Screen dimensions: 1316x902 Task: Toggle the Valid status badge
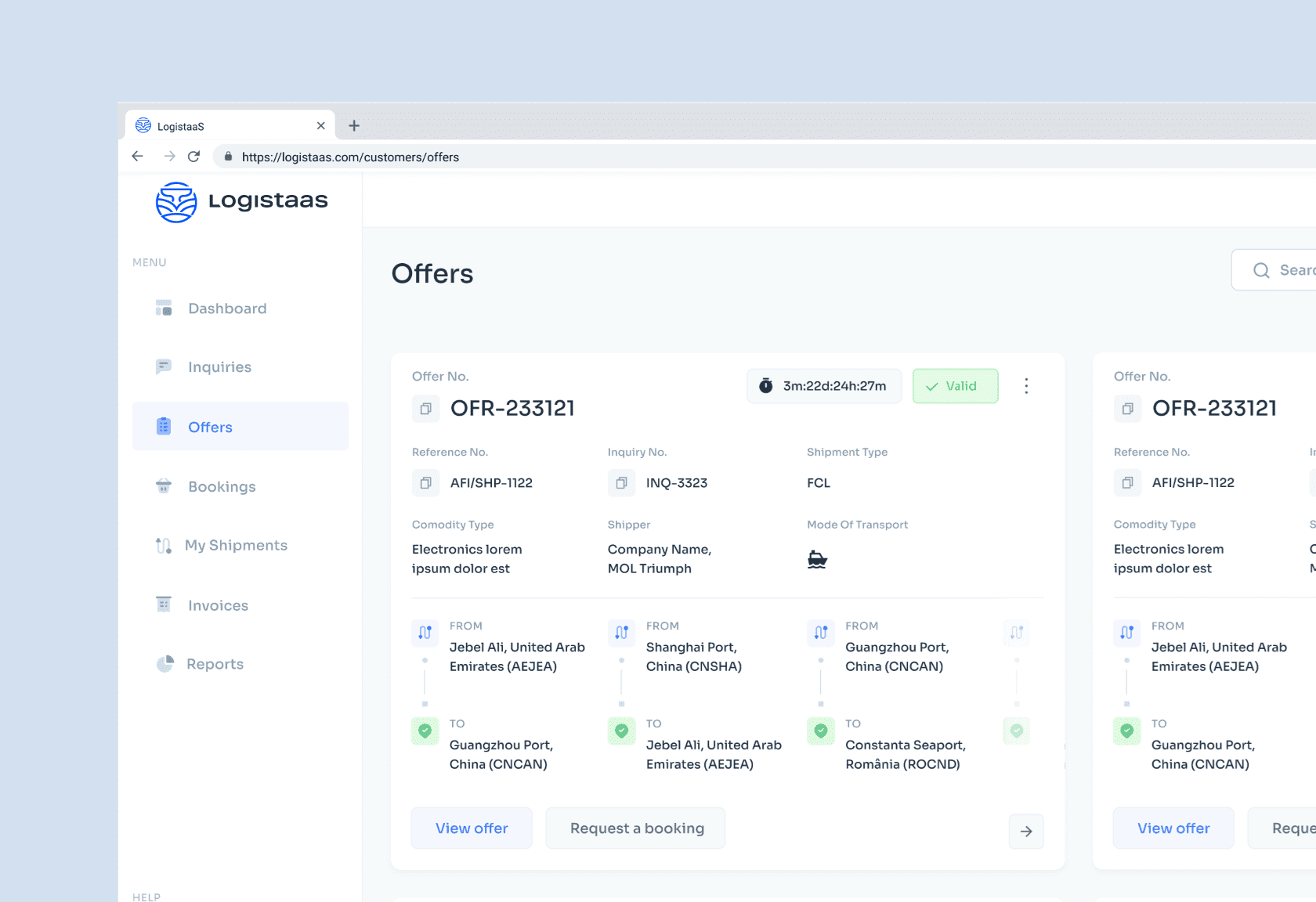coord(955,385)
